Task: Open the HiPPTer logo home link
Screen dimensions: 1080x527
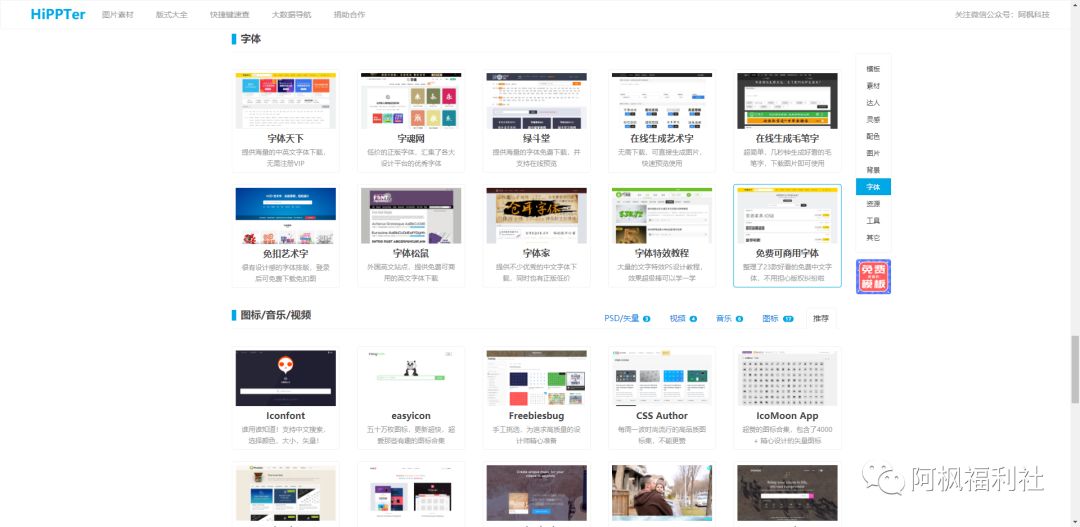Action: point(58,14)
